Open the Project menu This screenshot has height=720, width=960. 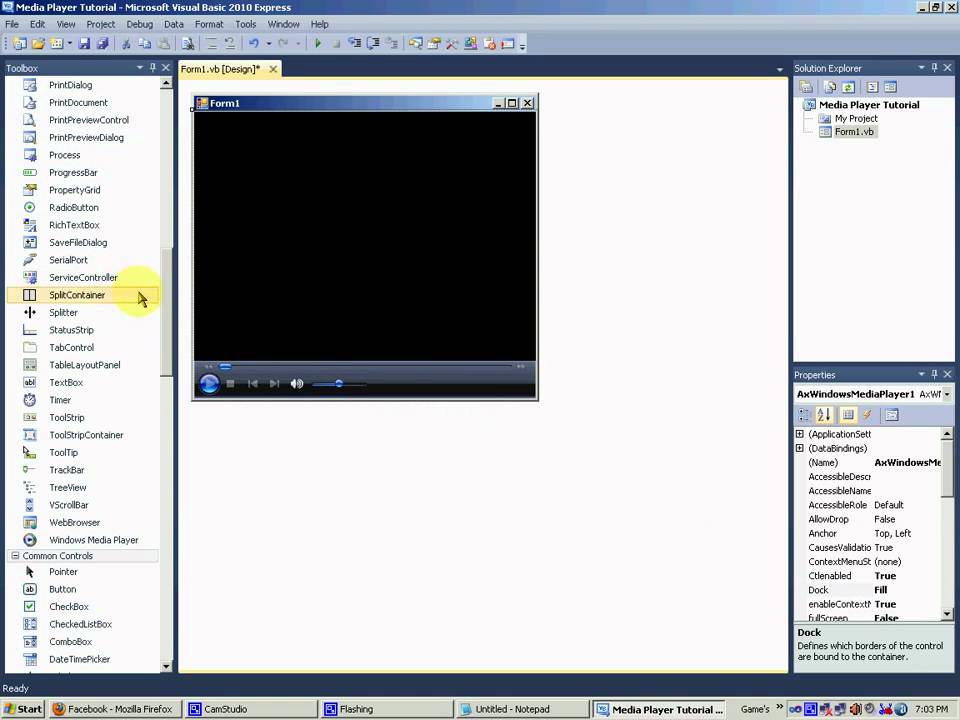point(100,24)
